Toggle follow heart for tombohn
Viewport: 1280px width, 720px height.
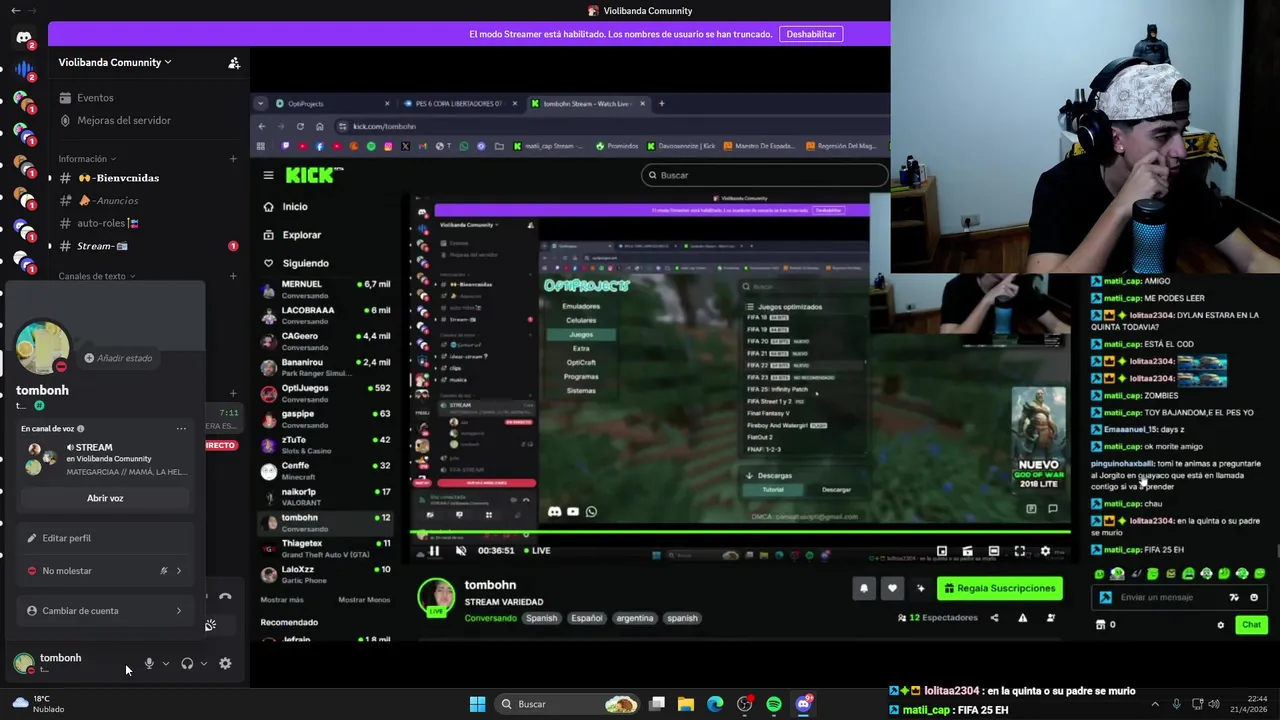893,589
